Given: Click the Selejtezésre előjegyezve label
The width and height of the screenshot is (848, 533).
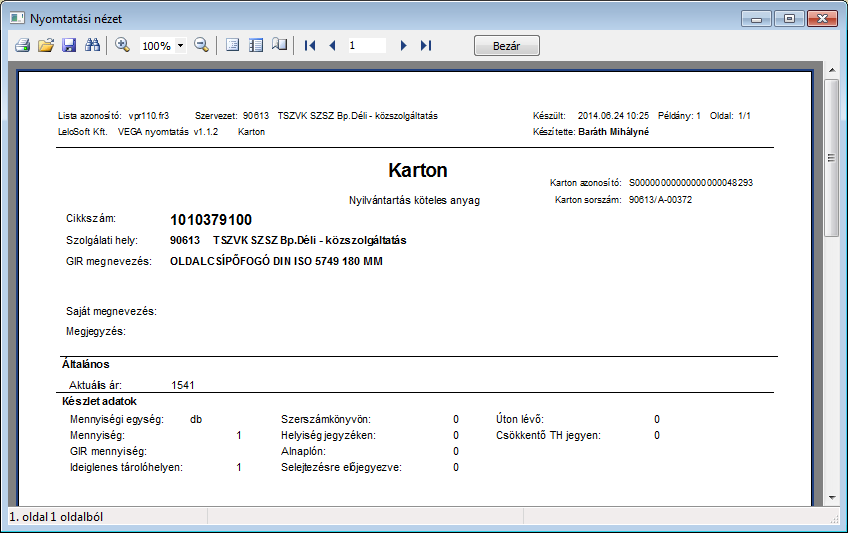Looking at the screenshot, I should 341,468.
